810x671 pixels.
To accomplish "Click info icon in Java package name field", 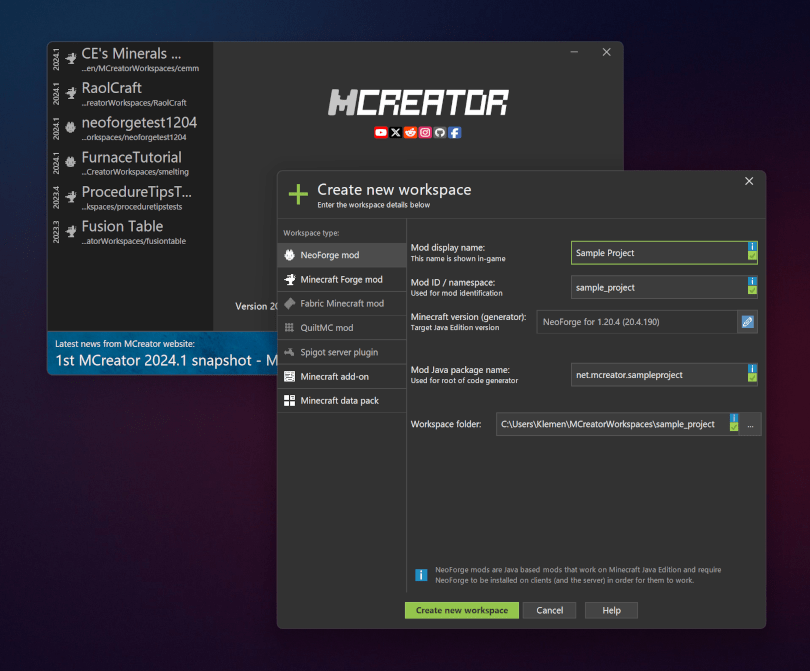I will point(752,369).
